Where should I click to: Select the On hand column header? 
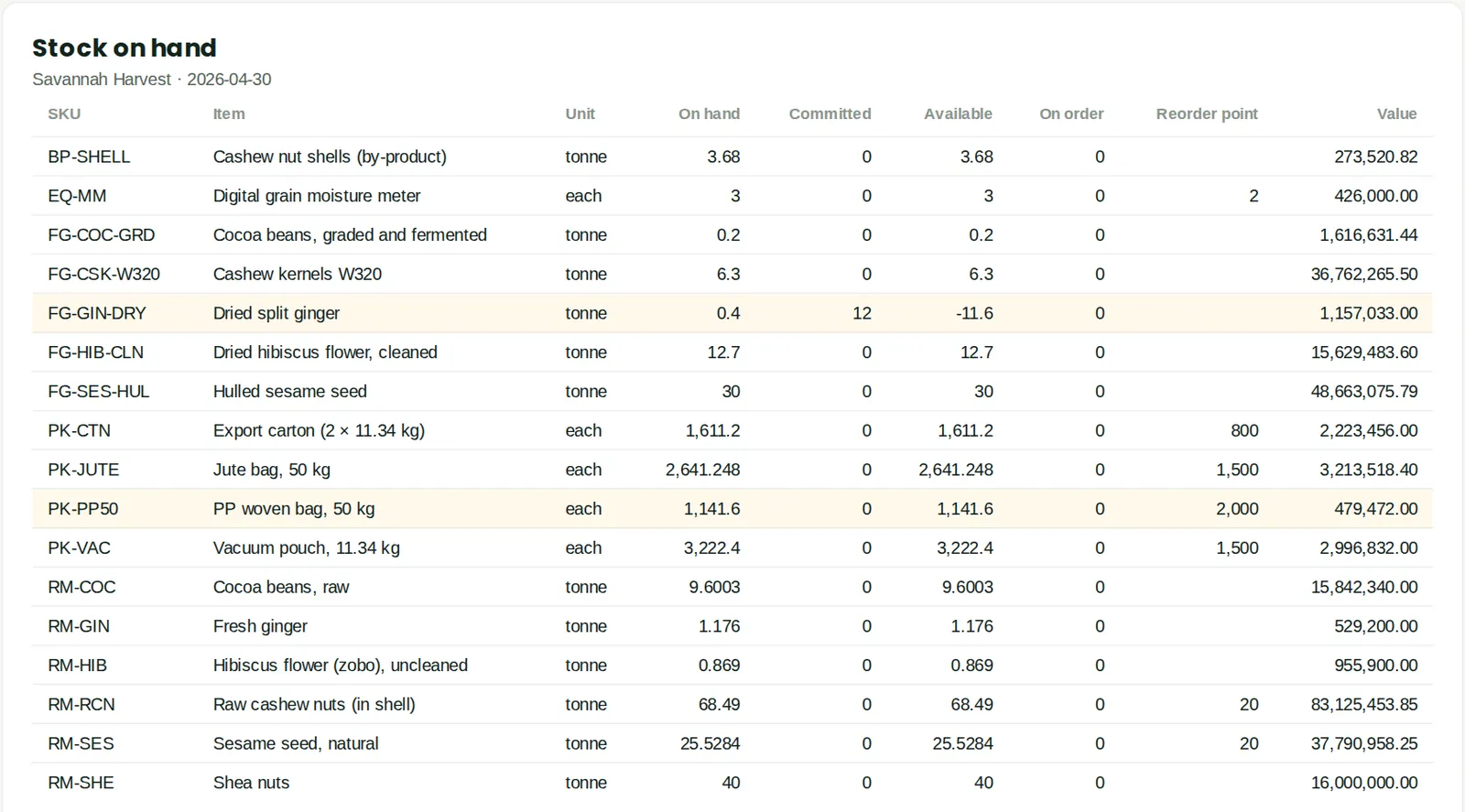(x=709, y=114)
